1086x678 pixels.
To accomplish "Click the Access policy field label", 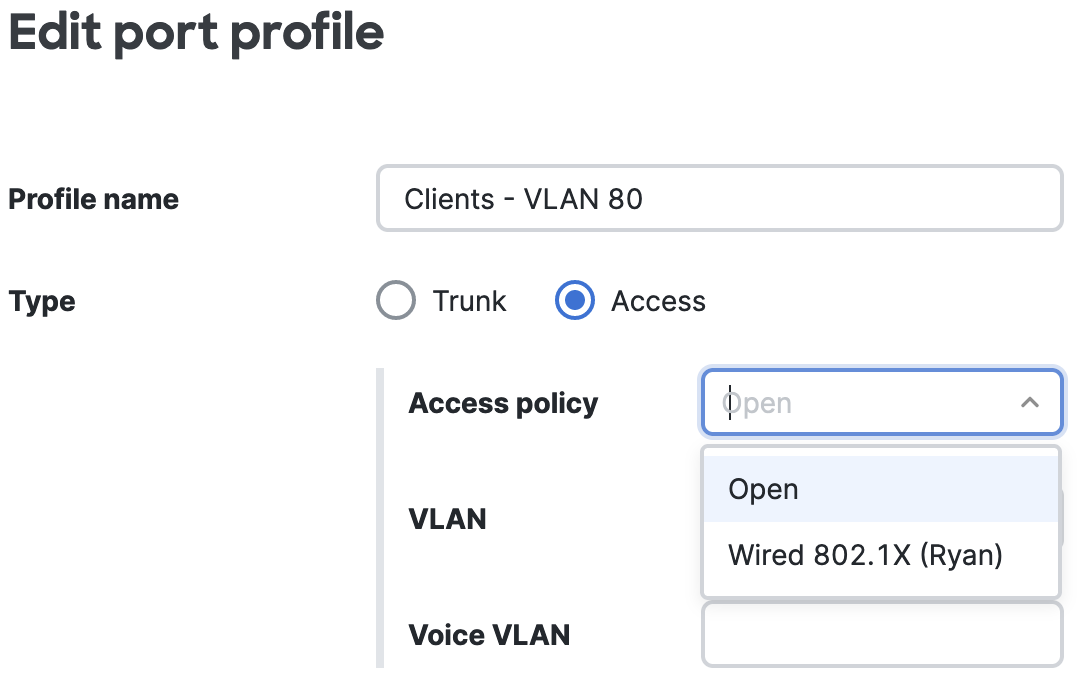I will [x=503, y=403].
